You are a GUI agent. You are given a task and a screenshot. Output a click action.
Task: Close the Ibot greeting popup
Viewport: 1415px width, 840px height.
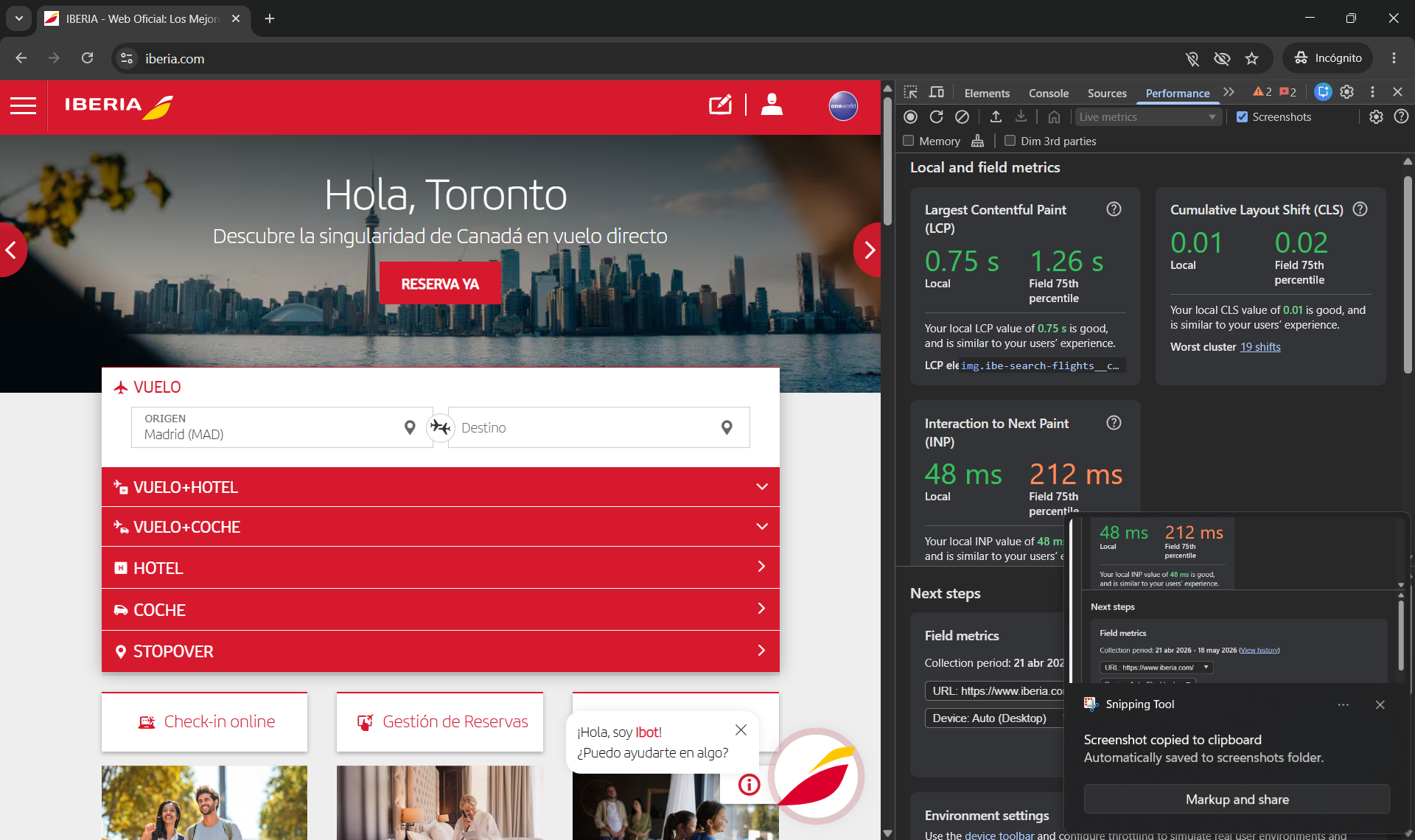coord(741,729)
